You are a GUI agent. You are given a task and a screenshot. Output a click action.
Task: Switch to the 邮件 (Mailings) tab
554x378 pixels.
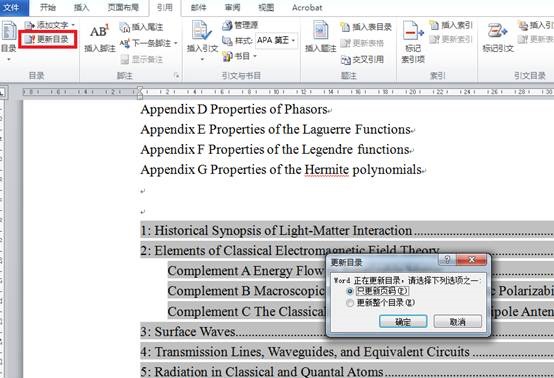click(x=198, y=7)
